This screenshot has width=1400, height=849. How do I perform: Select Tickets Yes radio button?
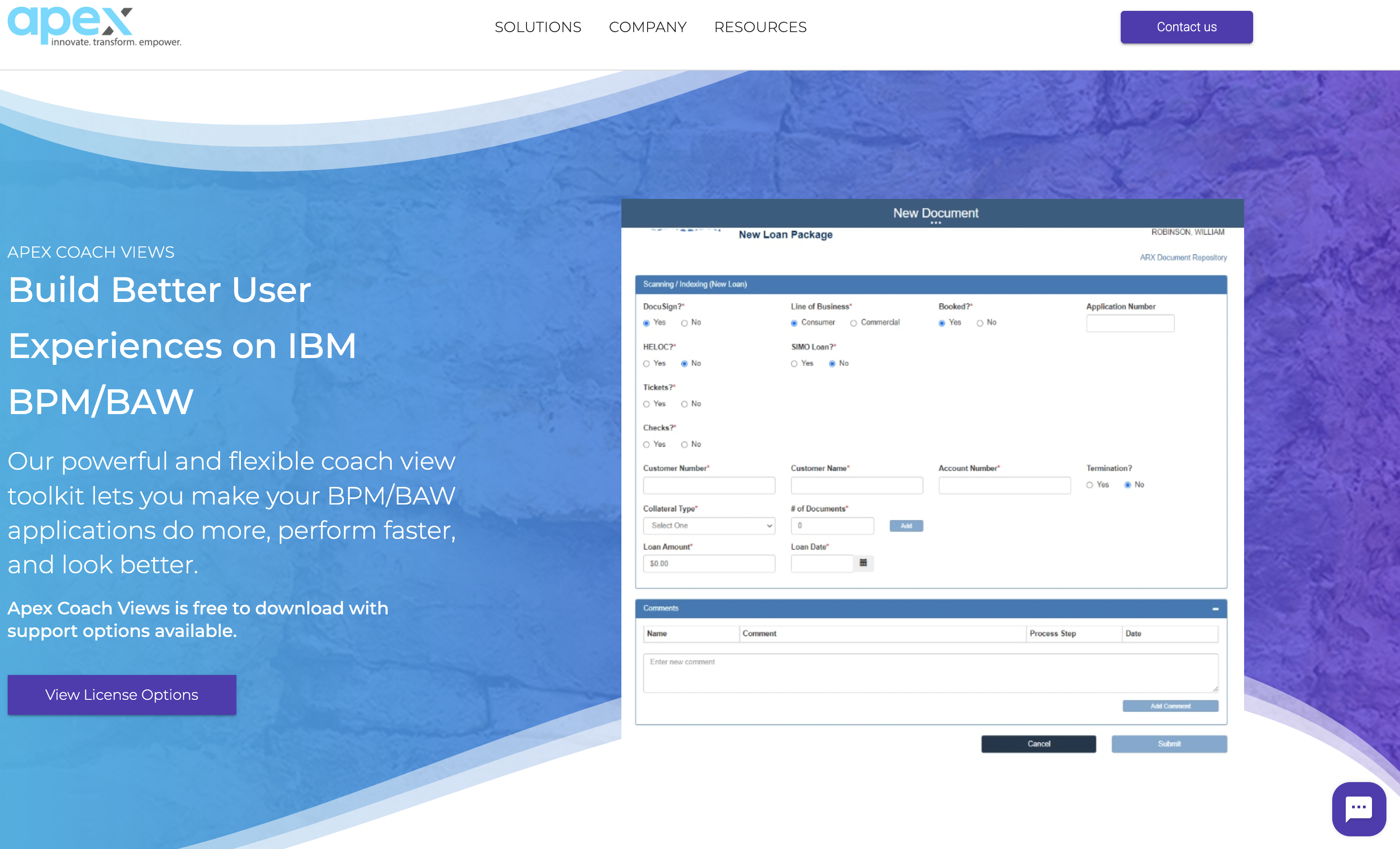pyautogui.click(x=647, y=404)
